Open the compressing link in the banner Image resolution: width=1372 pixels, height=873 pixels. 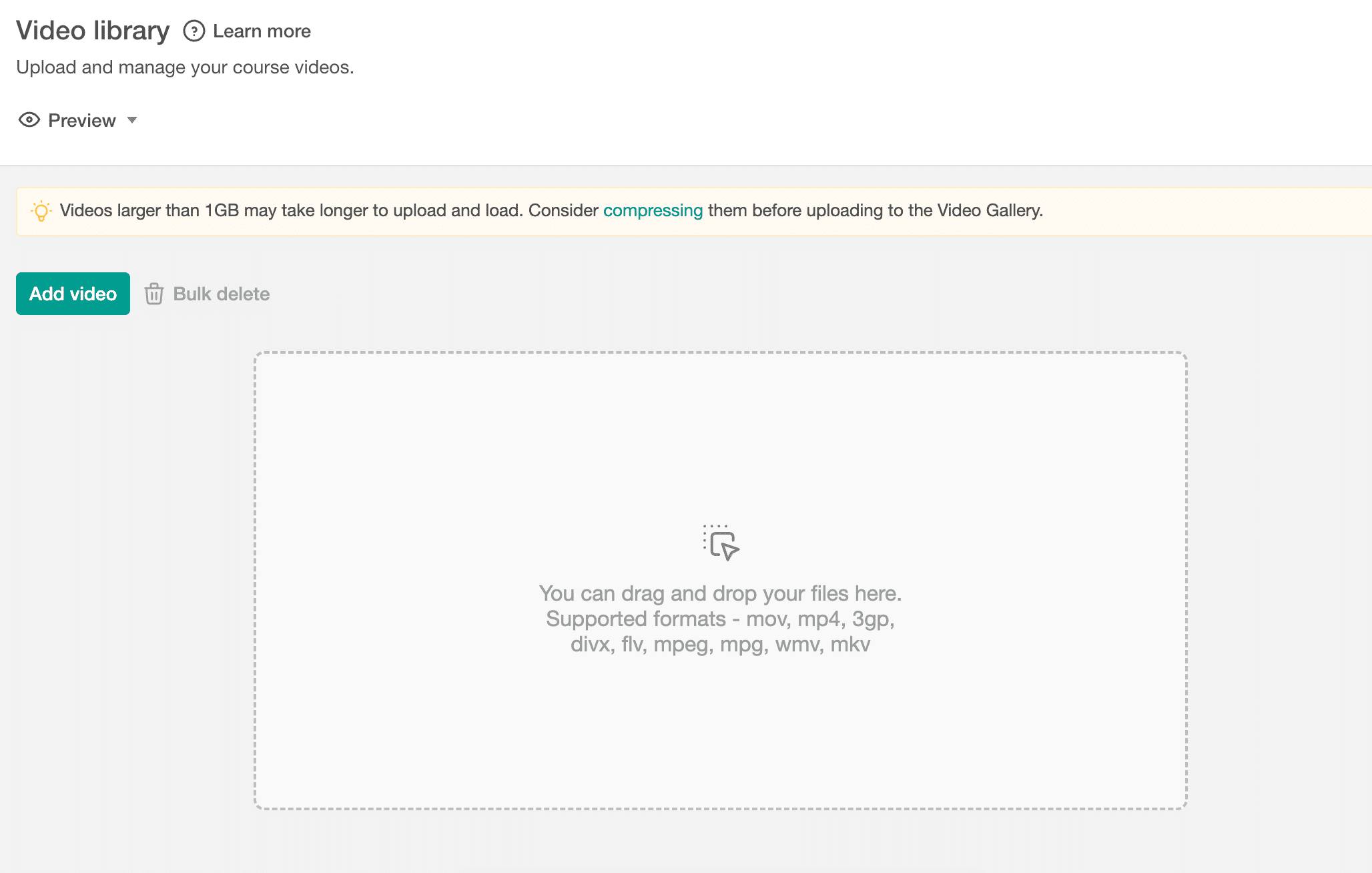click(653, 210)
